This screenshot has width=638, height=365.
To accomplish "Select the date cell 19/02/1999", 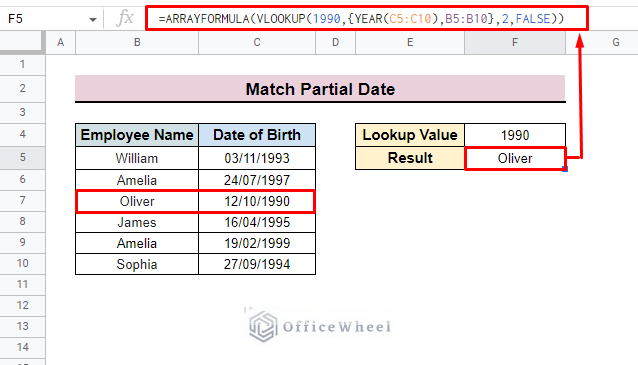I will coord(257,243).
